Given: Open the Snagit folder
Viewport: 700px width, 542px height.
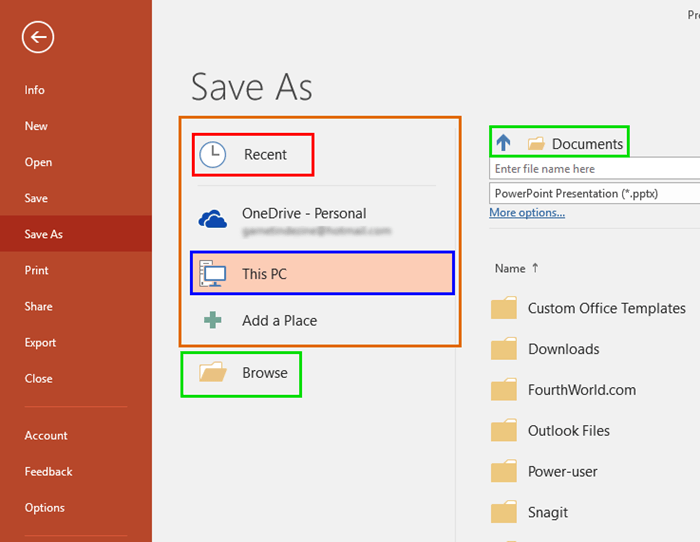Looking at the screenshot, I should coord(547,512).
